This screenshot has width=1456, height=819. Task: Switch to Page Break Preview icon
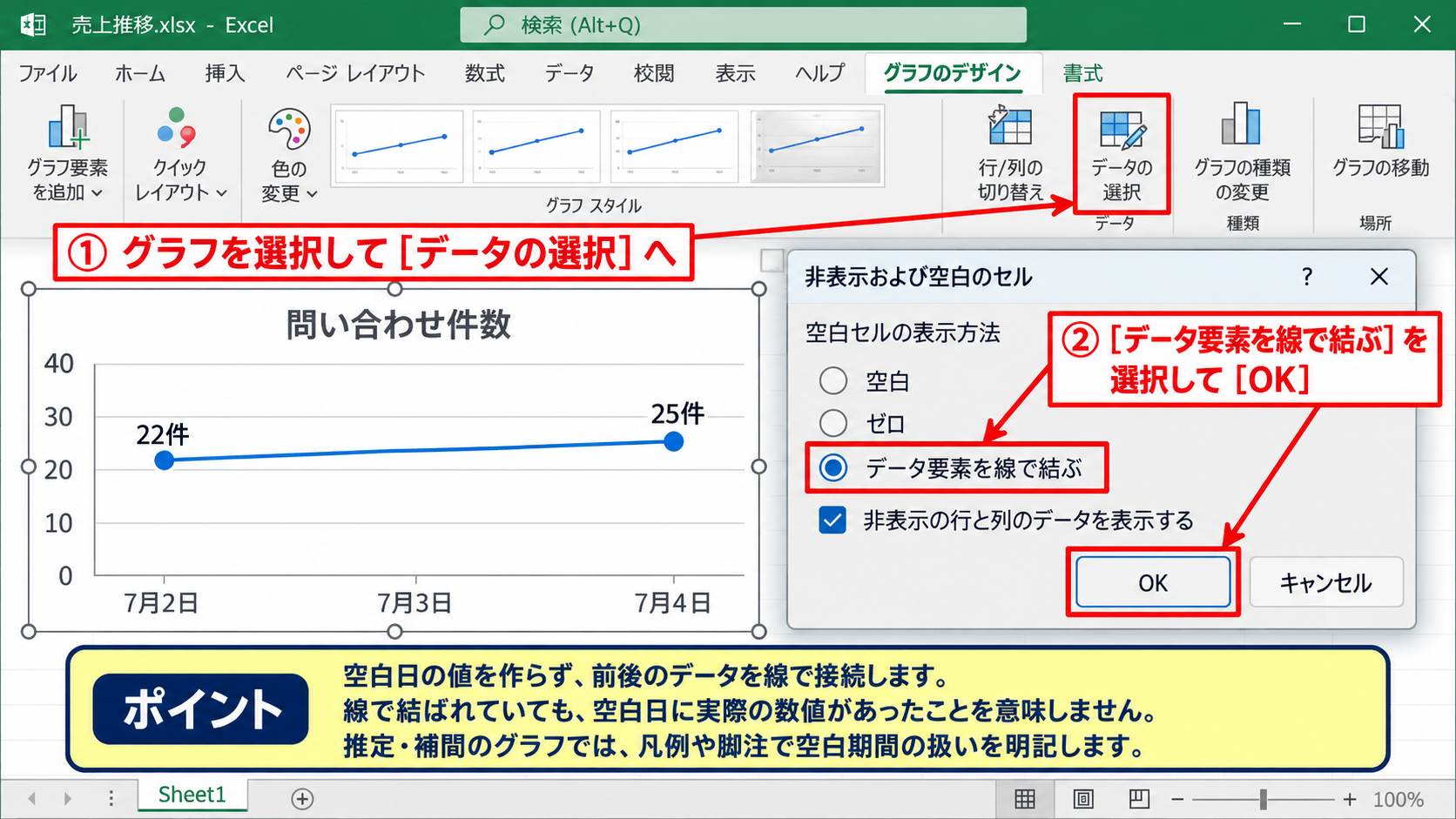tap(1140, 798)
